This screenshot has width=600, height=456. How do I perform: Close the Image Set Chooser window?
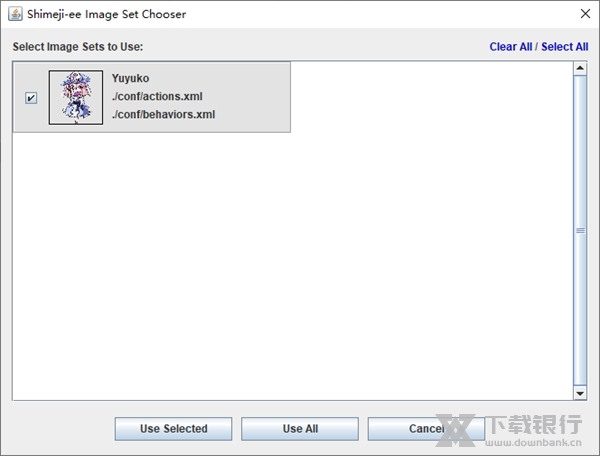point(585,14)
